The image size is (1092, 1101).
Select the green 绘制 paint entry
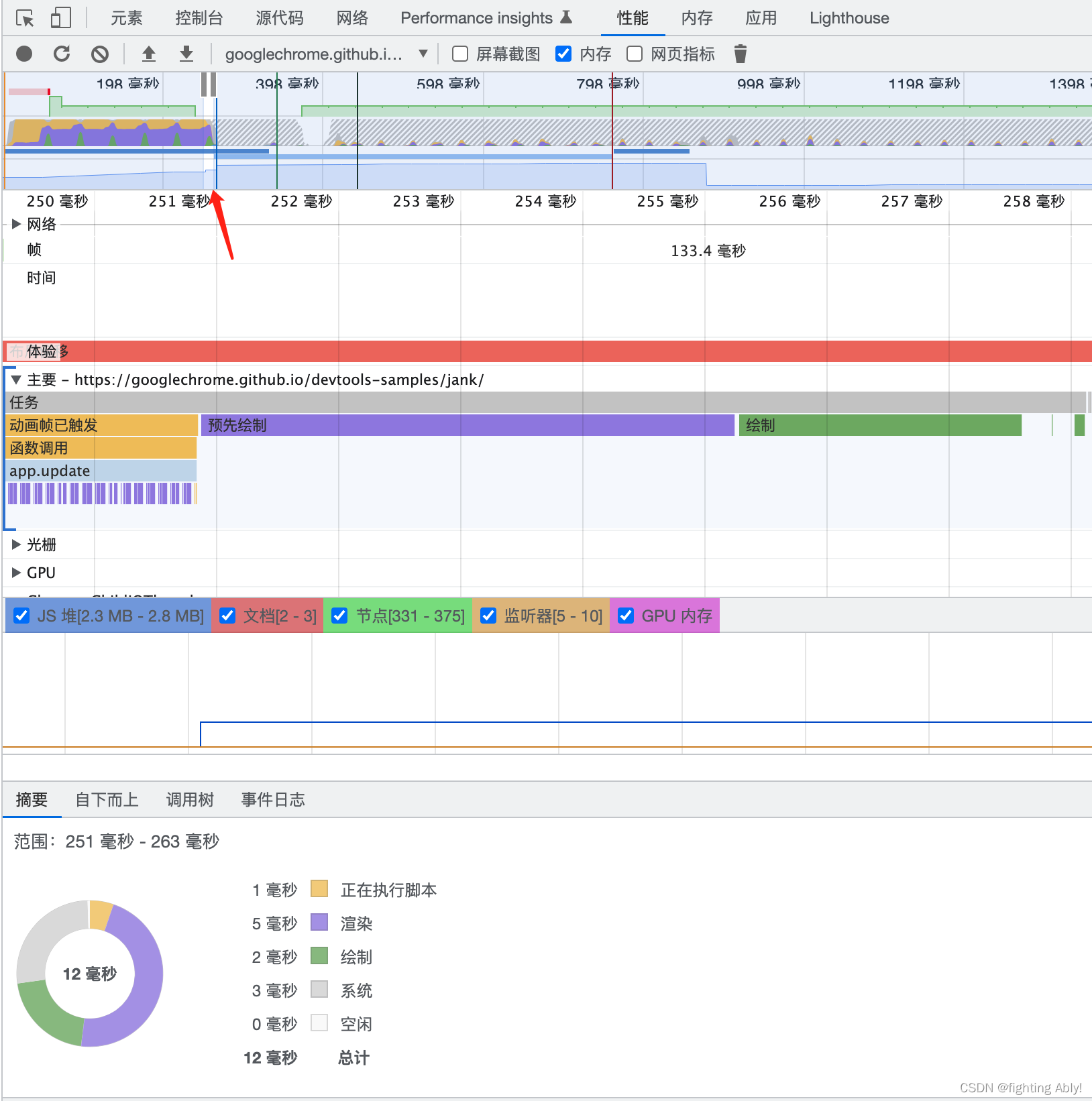[880, 425]
